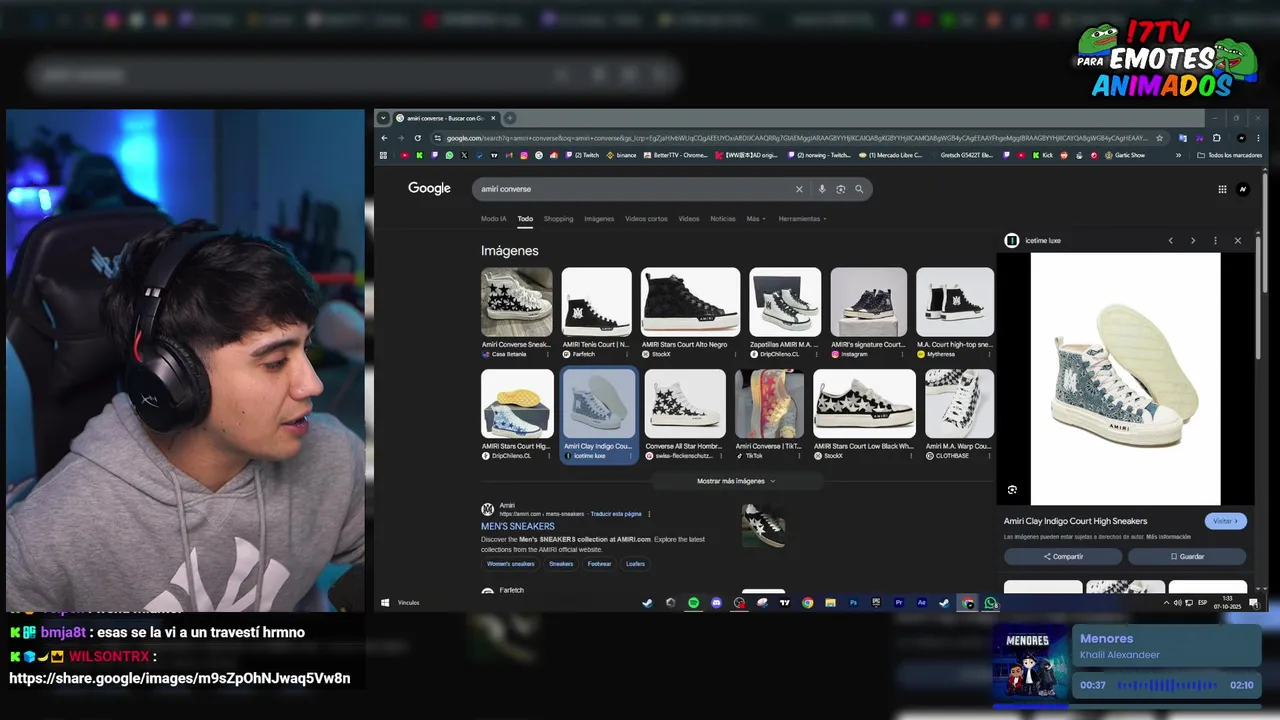This screenshot has height=720, width=1280.
Task: Click the amiri converse search field
Action: (635, 189)
